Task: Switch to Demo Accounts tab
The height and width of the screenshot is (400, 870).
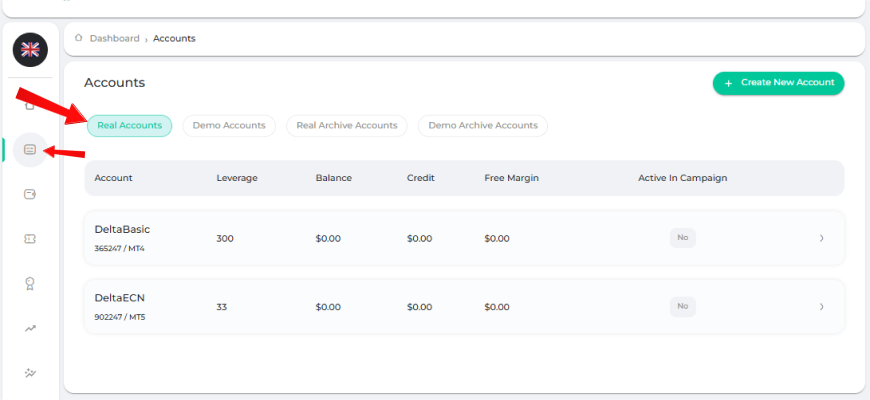Action: coord(229,125)
